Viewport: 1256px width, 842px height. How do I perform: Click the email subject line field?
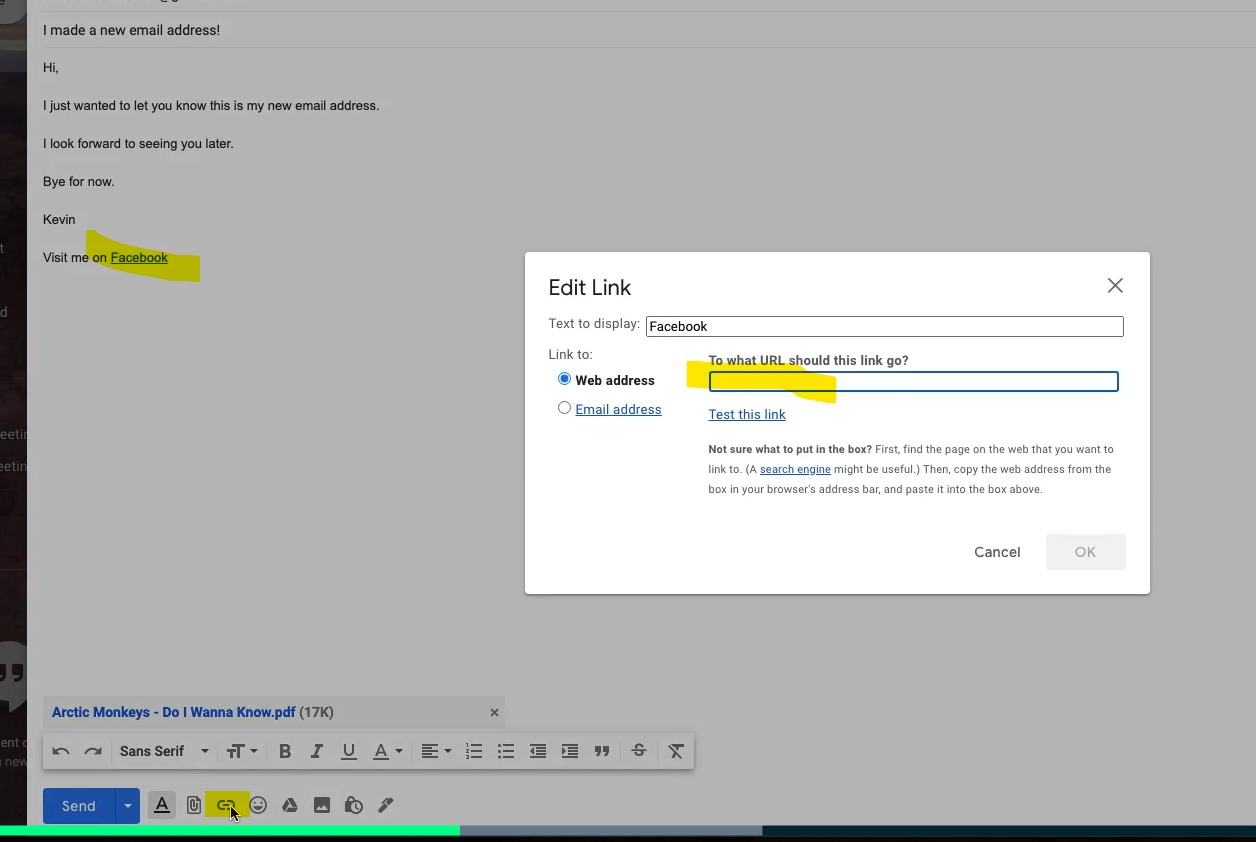[x=640, y=30]
